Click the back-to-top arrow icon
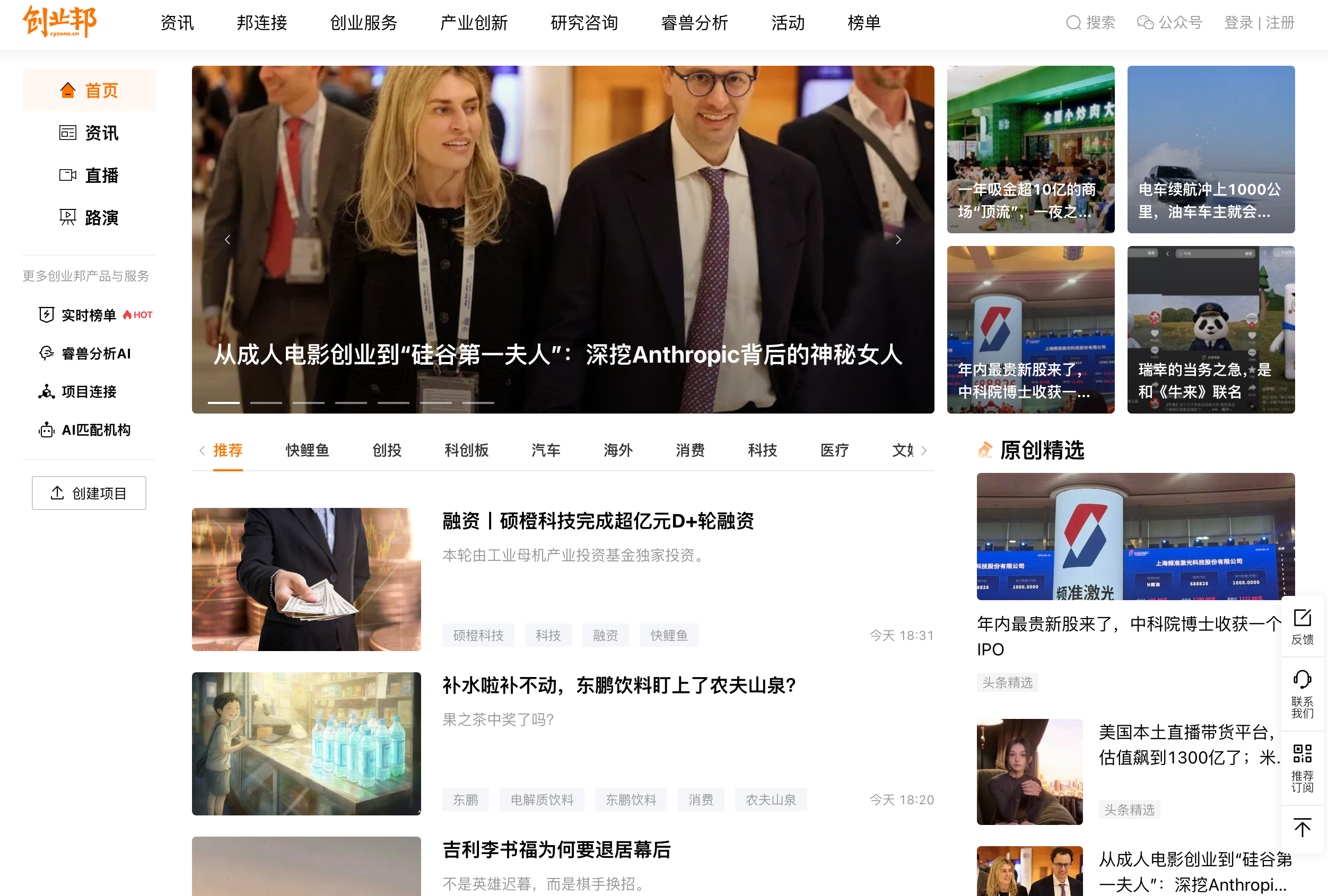Viewport: 1328px width, 896px height. coord(1303,828)
